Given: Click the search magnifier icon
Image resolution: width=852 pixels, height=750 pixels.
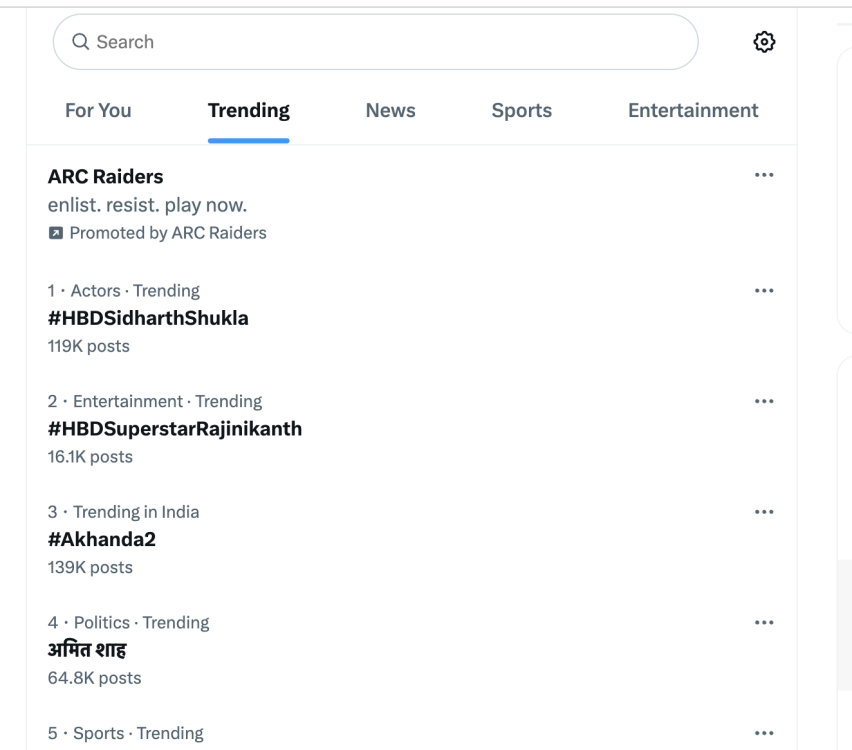Looking at the screenshot, I should coord(81,42).
